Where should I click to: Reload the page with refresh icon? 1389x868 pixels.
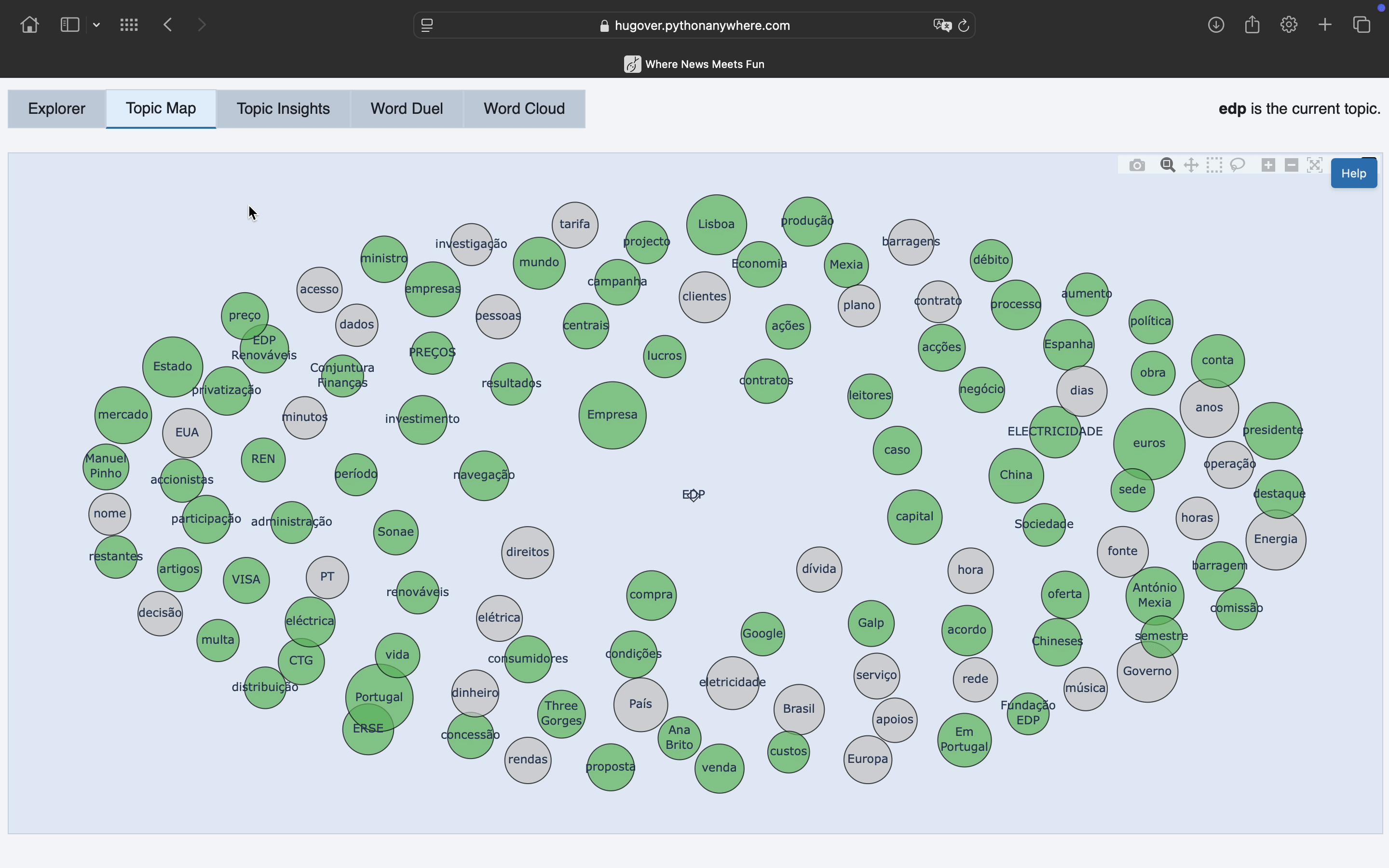964,25
